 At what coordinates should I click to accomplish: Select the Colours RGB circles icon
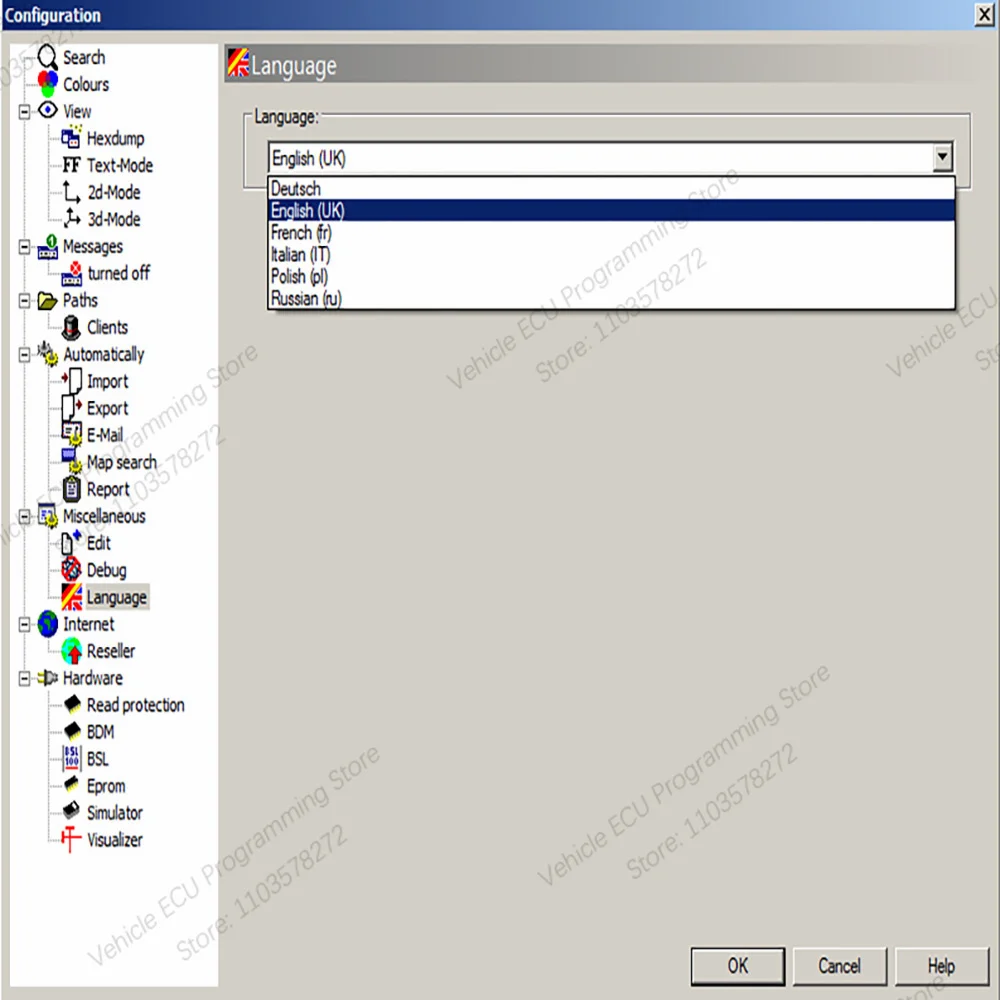(x=47, y=84)
